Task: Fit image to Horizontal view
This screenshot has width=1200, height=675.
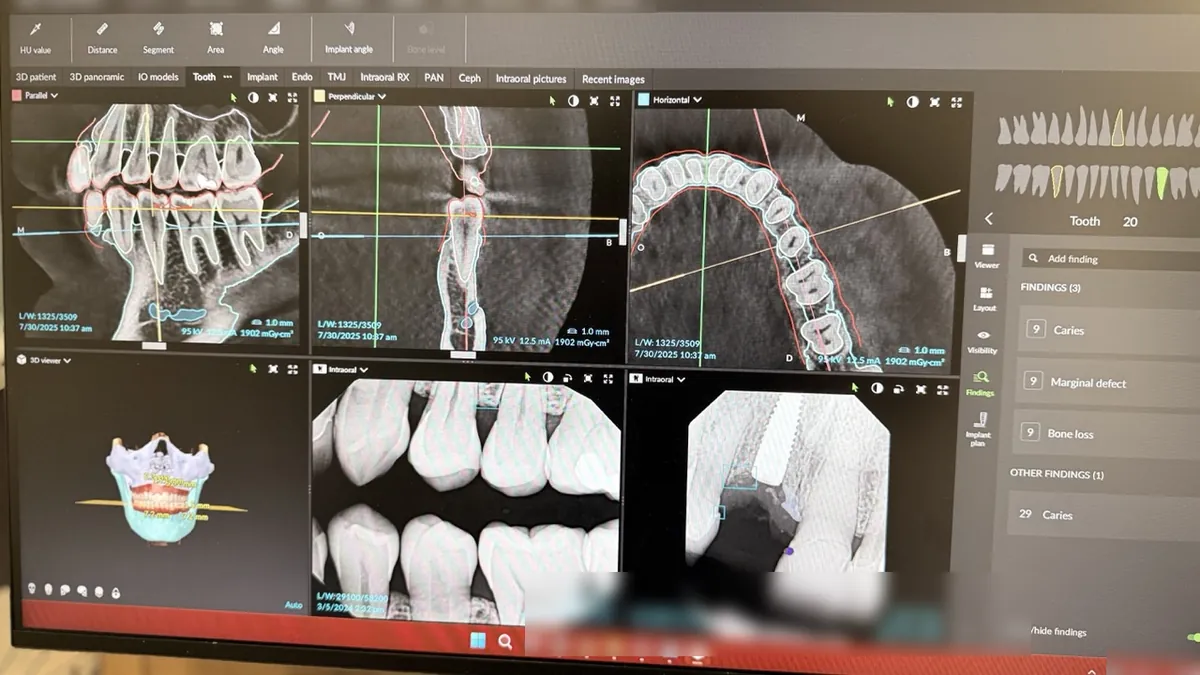Action: [935, 102]
